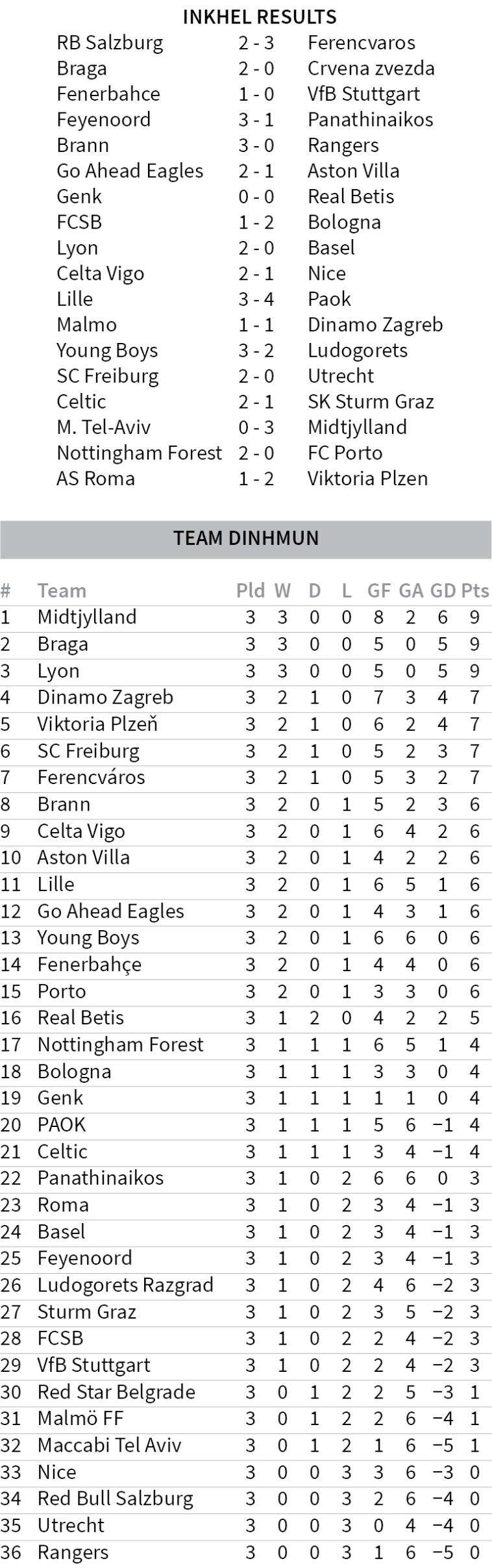This screenshot has width=492, height=1568.
Task: Select Dinamo Zagreb in the standings
Action: tap(105, 697)
